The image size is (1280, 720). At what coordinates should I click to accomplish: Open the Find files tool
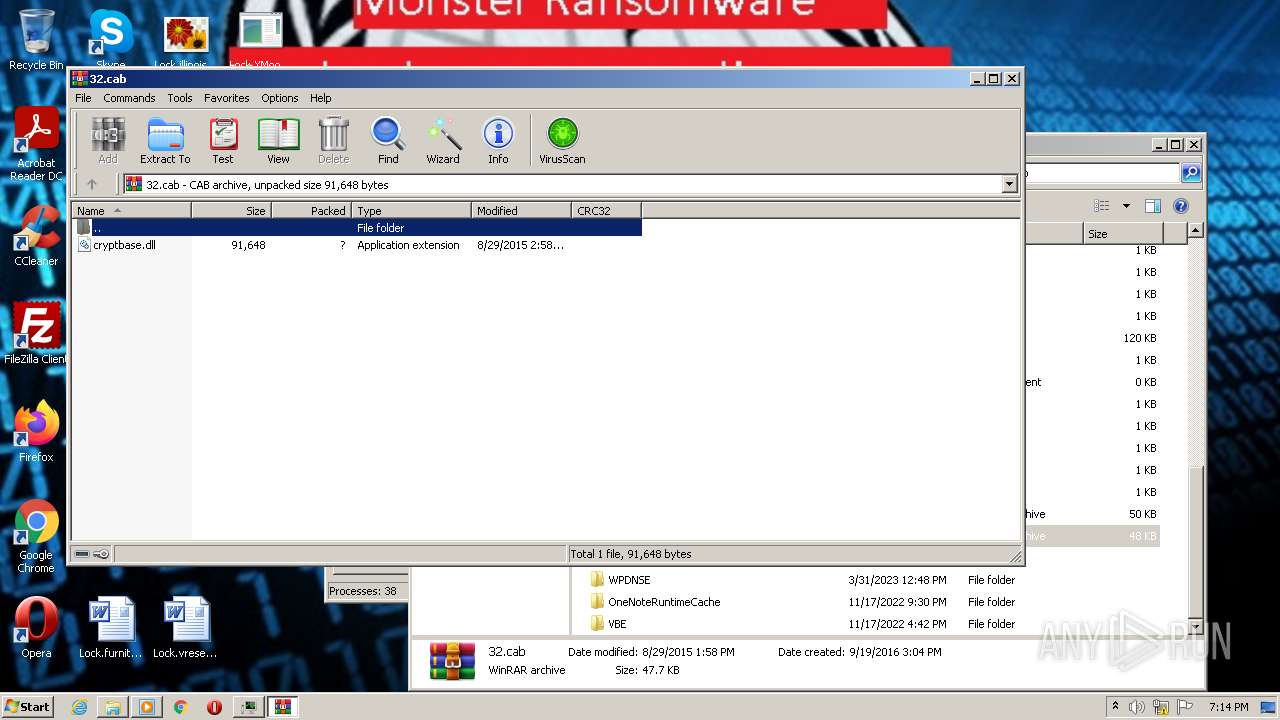tap(388, 140)
